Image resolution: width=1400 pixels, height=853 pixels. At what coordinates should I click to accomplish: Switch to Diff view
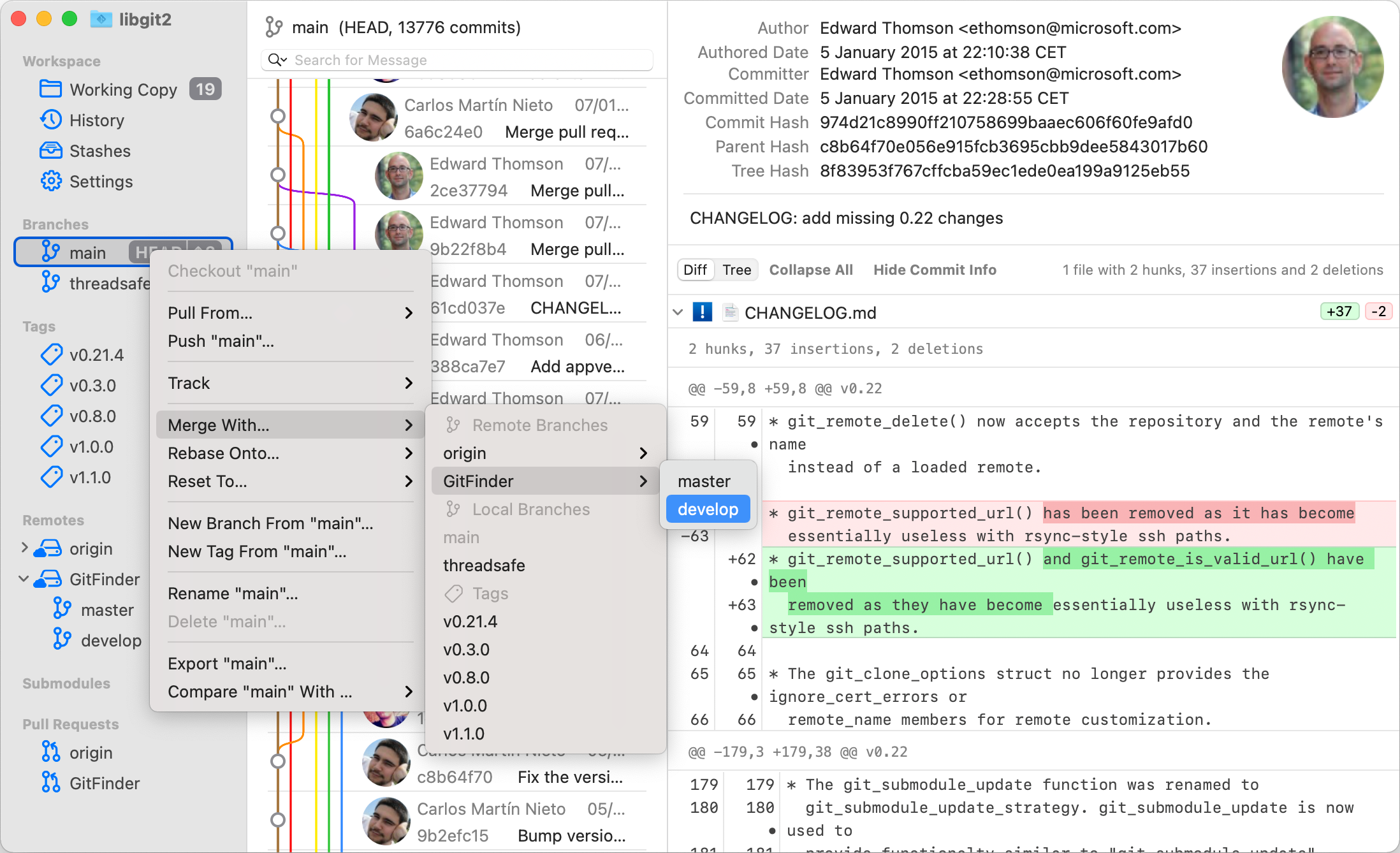695,270
